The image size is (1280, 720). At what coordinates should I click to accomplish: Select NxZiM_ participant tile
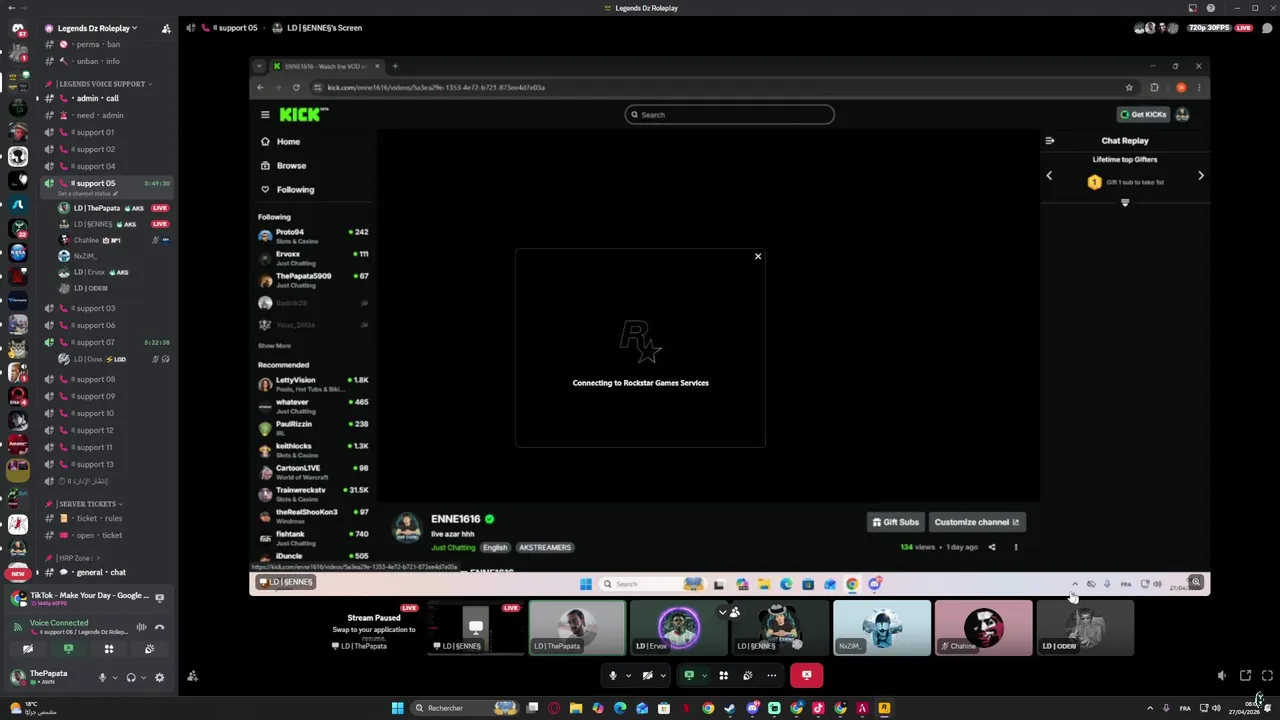coord(882,628)
